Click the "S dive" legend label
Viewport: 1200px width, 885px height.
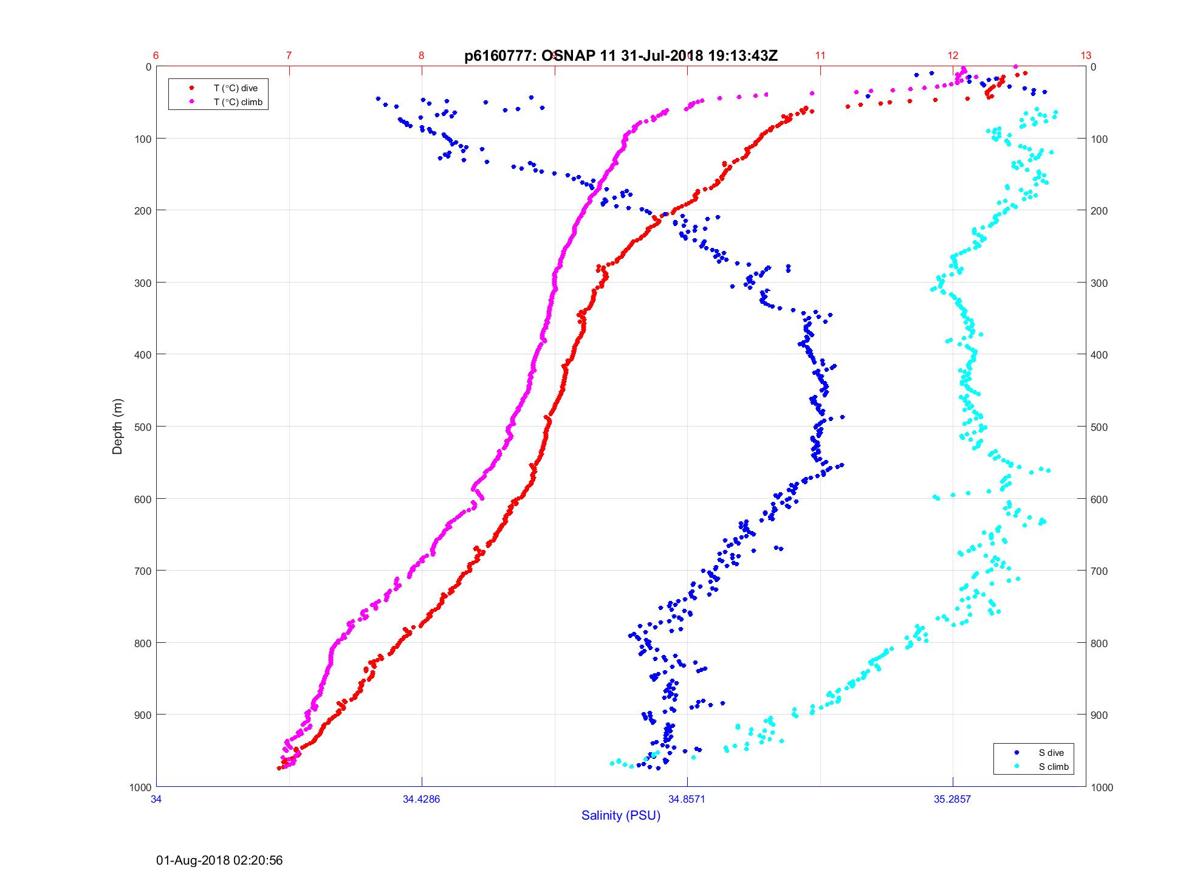pyautogui.click(x=1053, y=752)
